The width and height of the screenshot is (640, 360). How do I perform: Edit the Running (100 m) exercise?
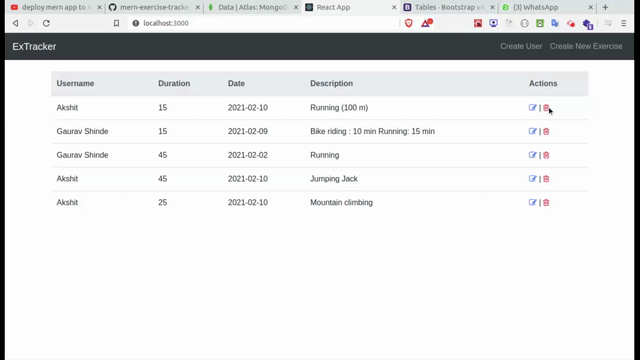click(x=532, y=108)
